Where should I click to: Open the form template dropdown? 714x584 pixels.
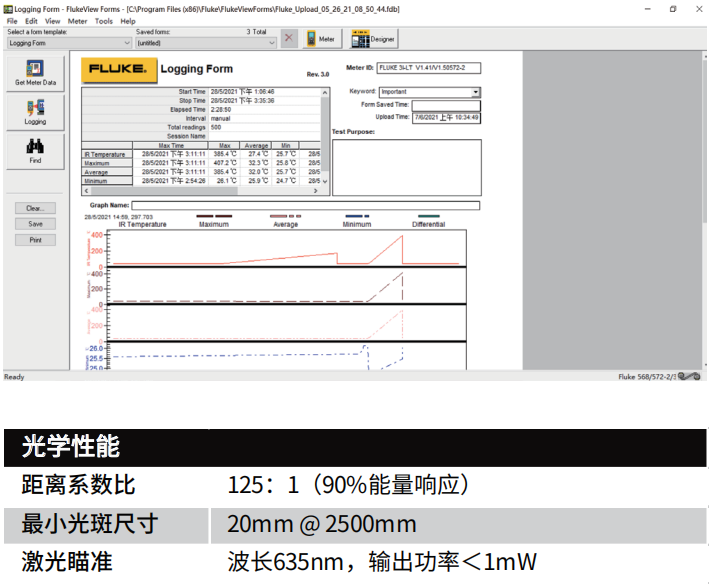[x=126, y=44]
